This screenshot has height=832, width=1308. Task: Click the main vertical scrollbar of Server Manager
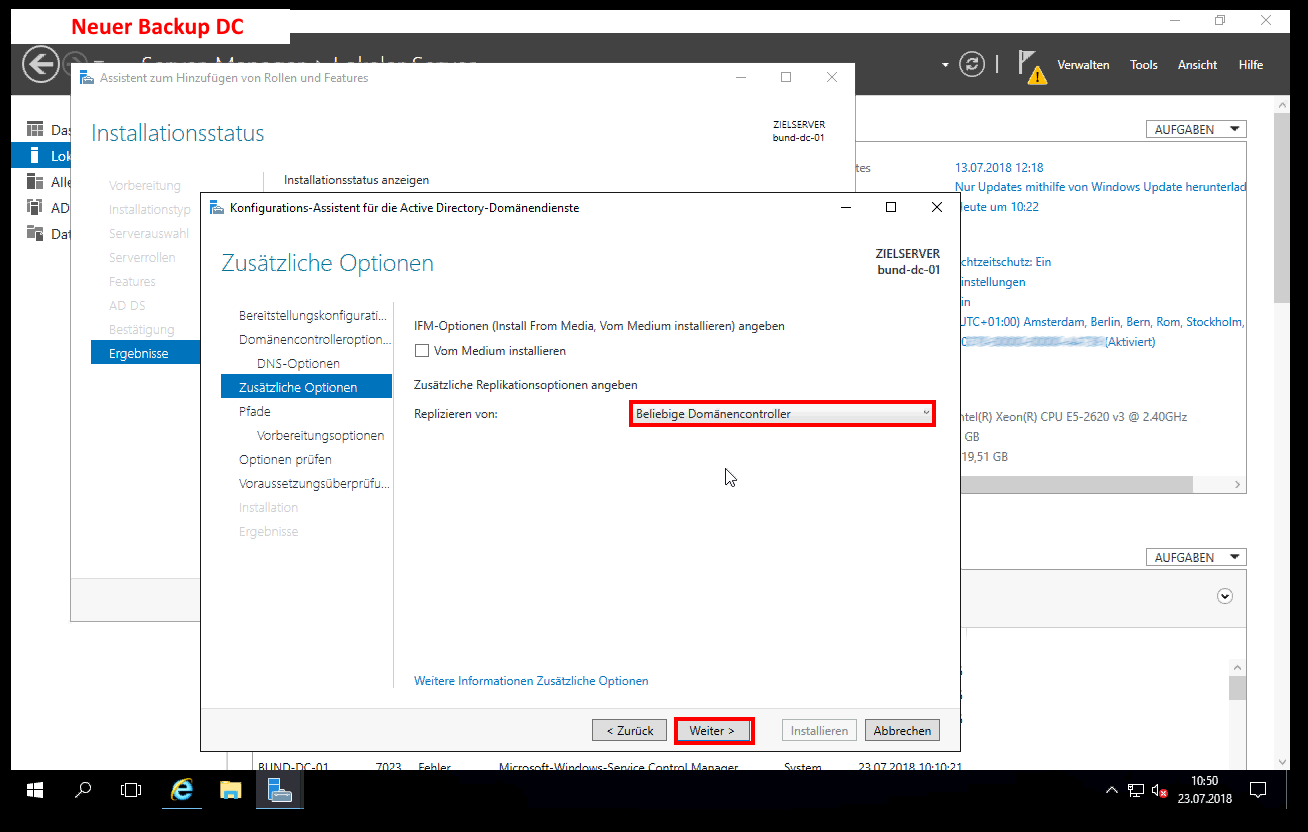point(1283,207)
